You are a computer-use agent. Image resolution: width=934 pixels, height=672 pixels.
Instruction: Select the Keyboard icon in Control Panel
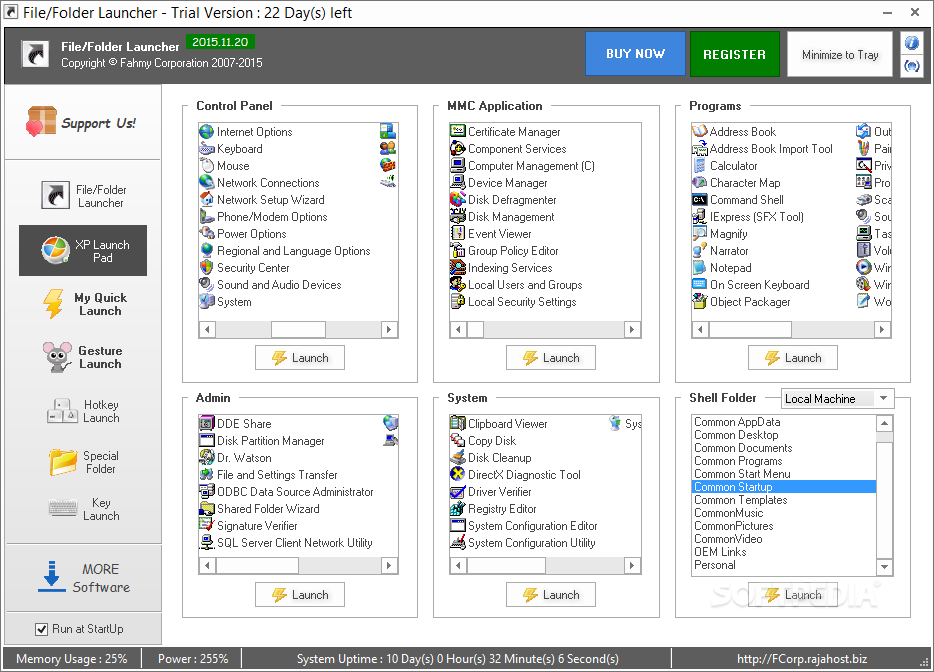point(207,149)
